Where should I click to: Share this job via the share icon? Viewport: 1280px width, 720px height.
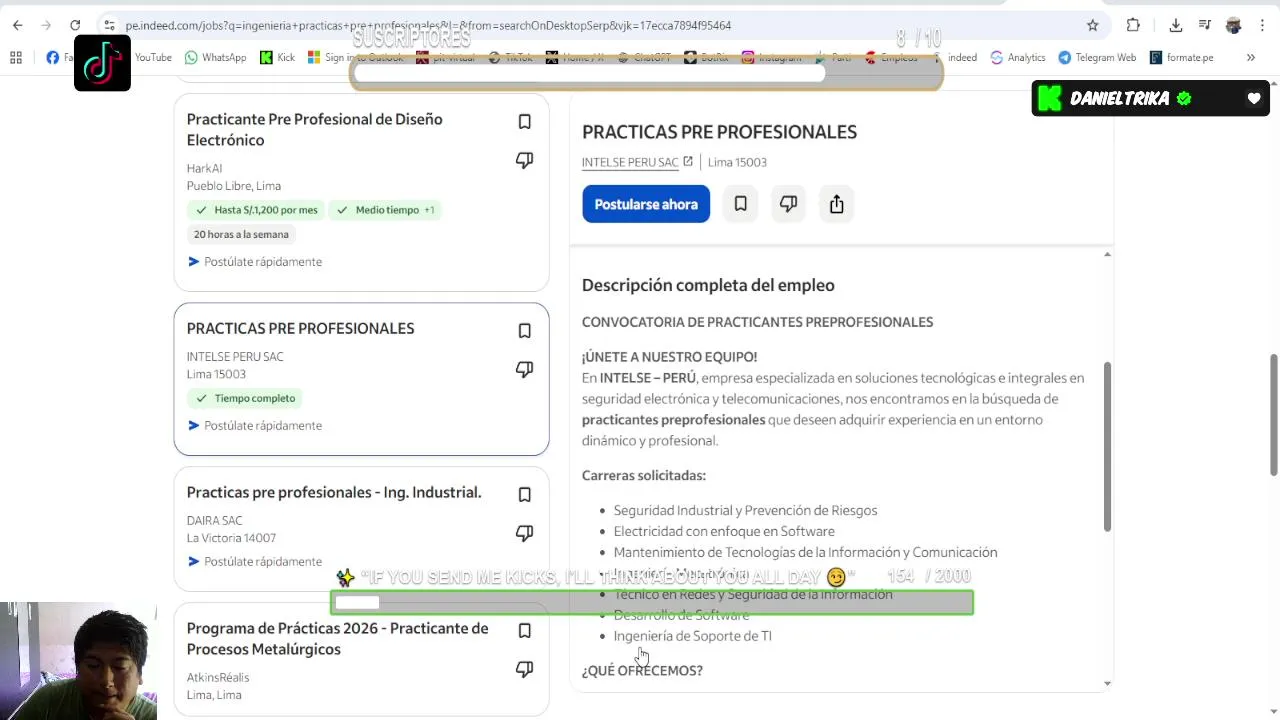coord(836,204)
